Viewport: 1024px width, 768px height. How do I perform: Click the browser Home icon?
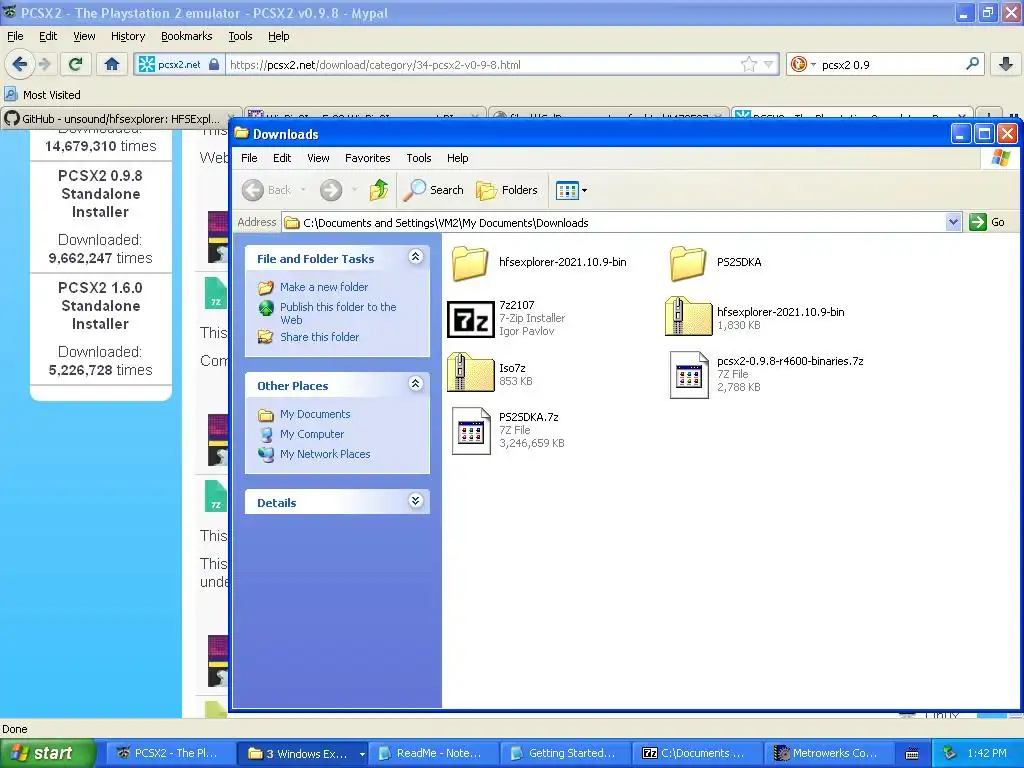(x=112, y=64)
